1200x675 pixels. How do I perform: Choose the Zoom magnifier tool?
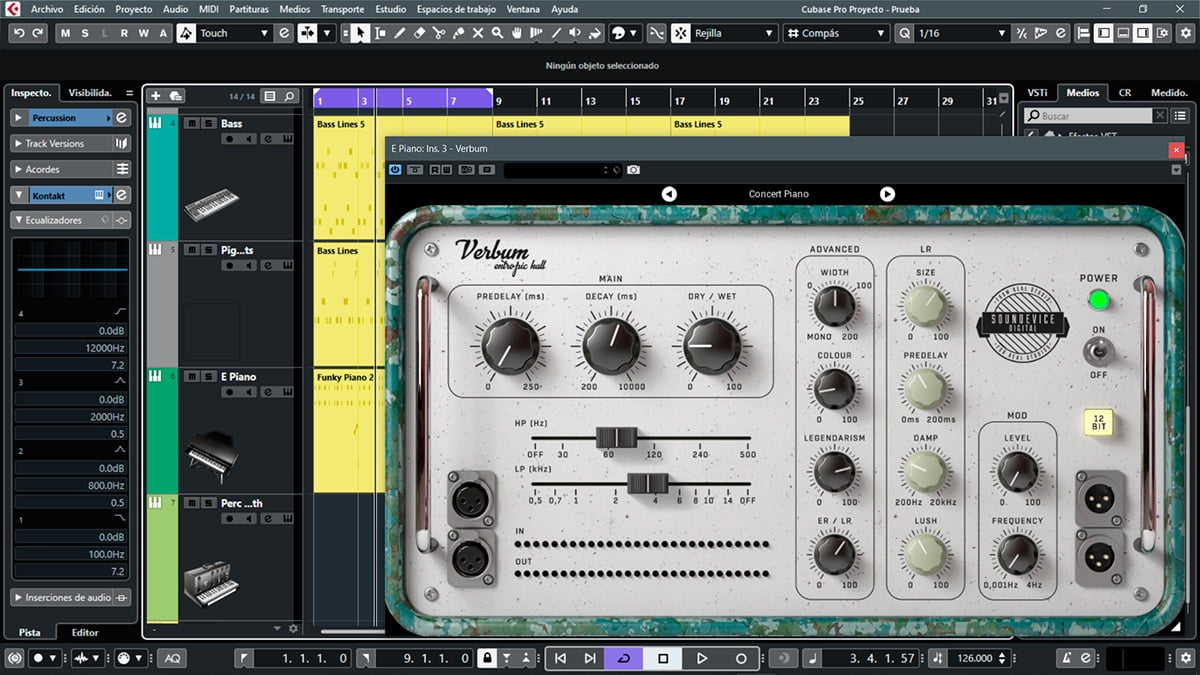pos(498,33)
